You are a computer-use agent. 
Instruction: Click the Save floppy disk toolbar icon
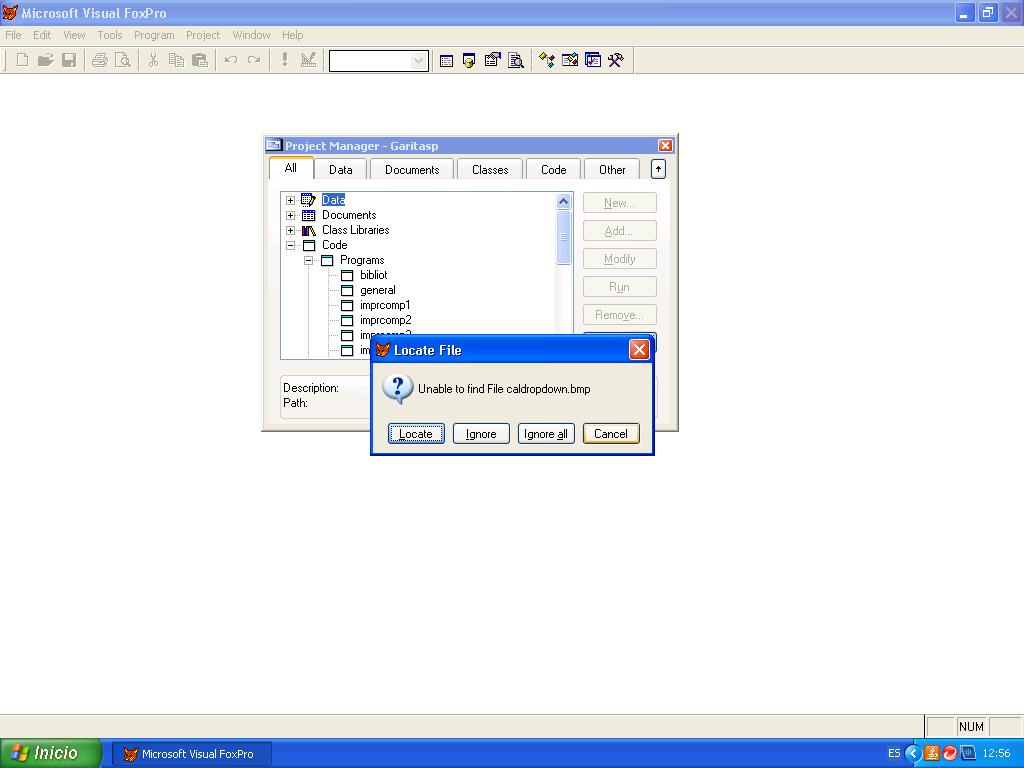(69, 60)
